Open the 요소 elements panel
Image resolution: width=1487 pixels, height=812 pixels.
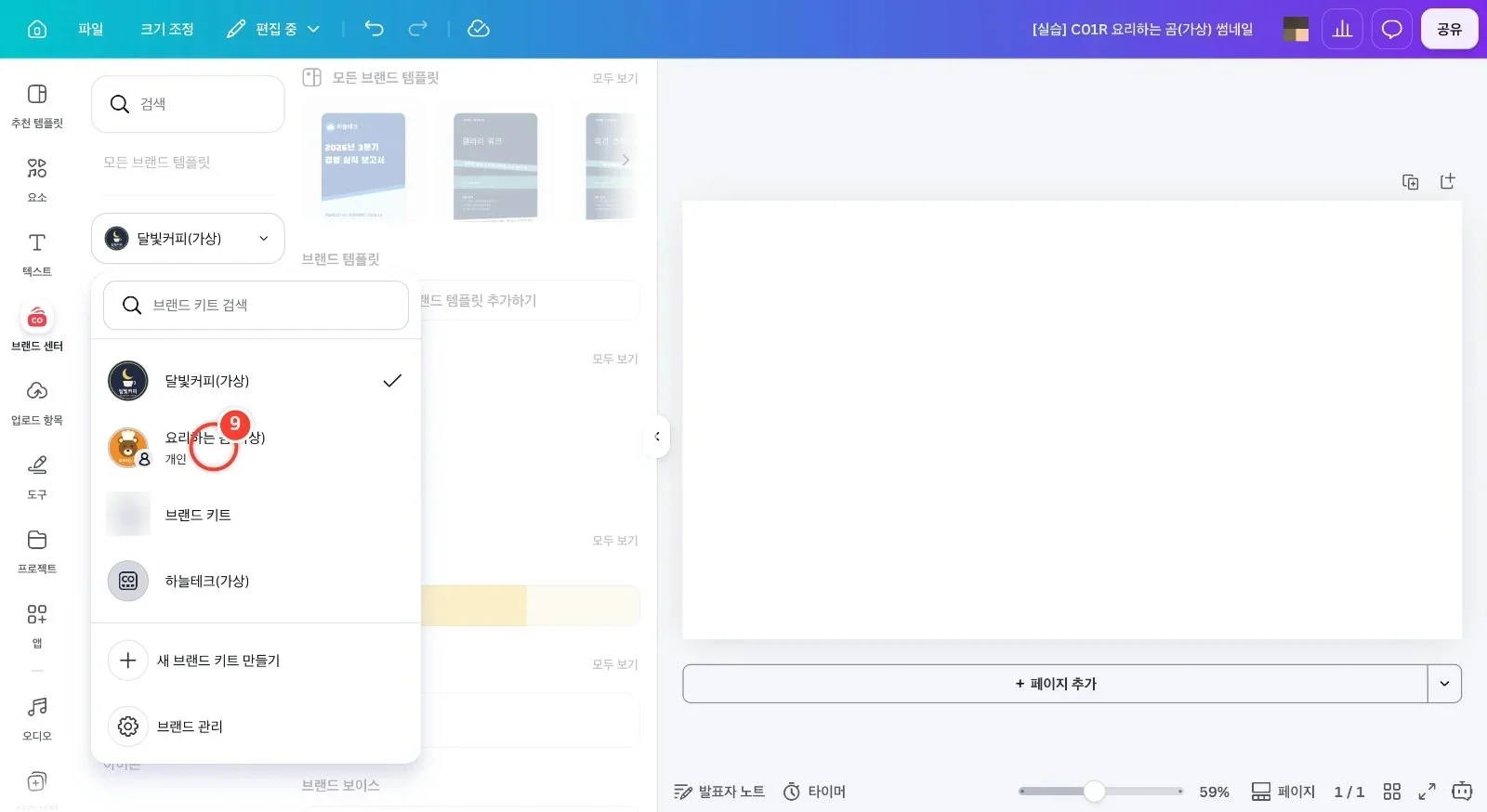(x=37, y=180)
